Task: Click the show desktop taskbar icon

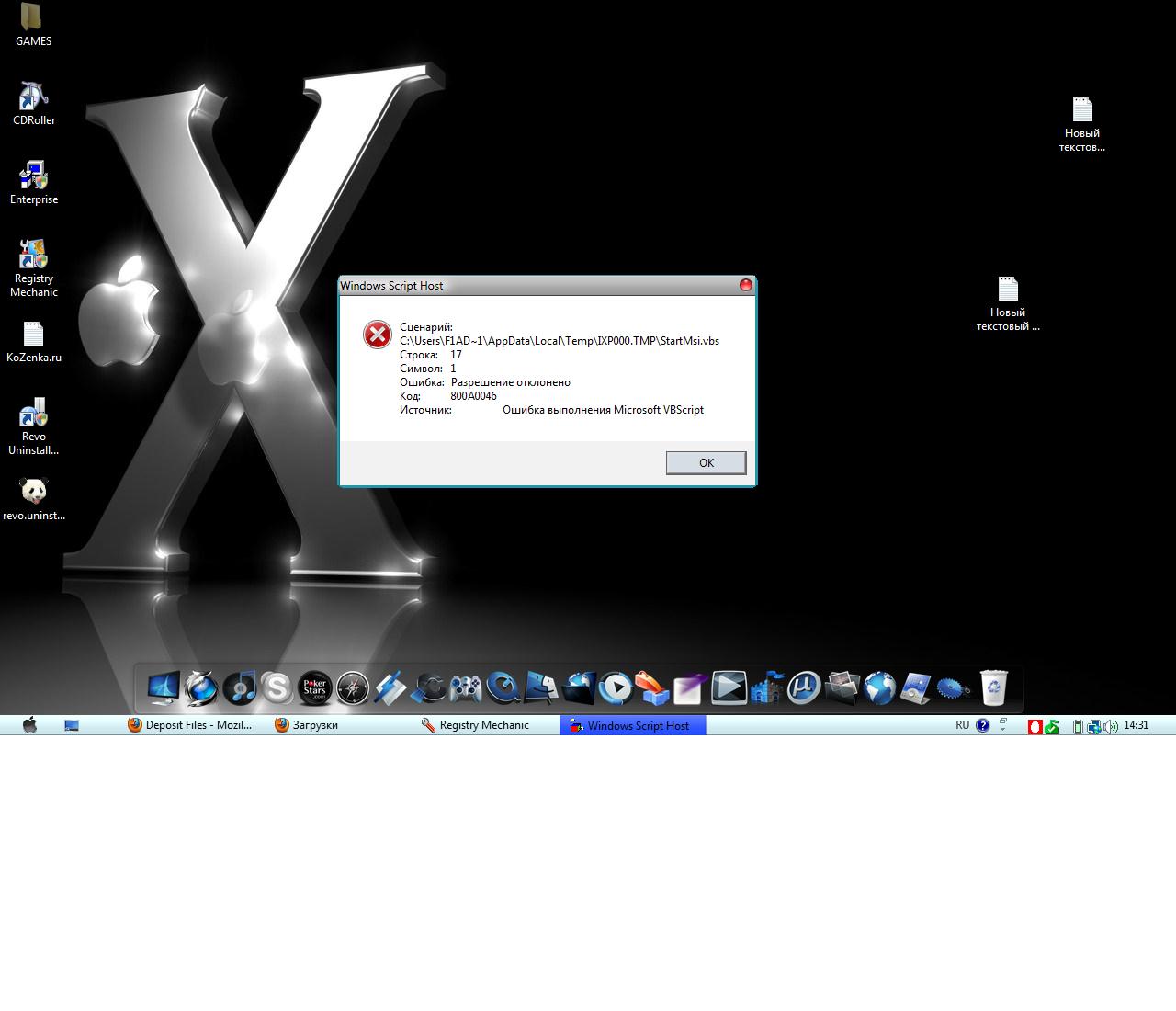Action: click(x=72, y=725)
